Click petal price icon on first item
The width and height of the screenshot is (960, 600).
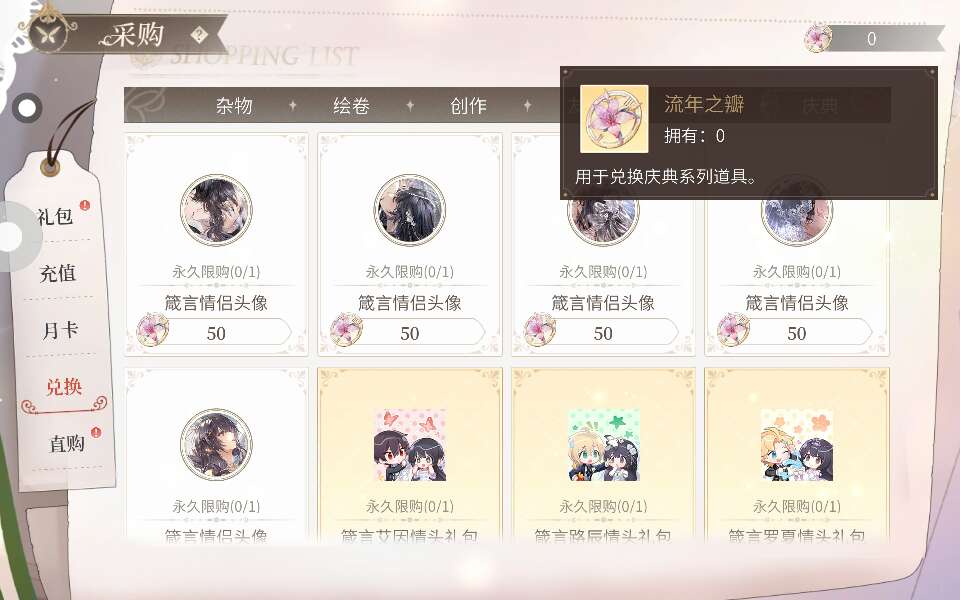(152, 329)
